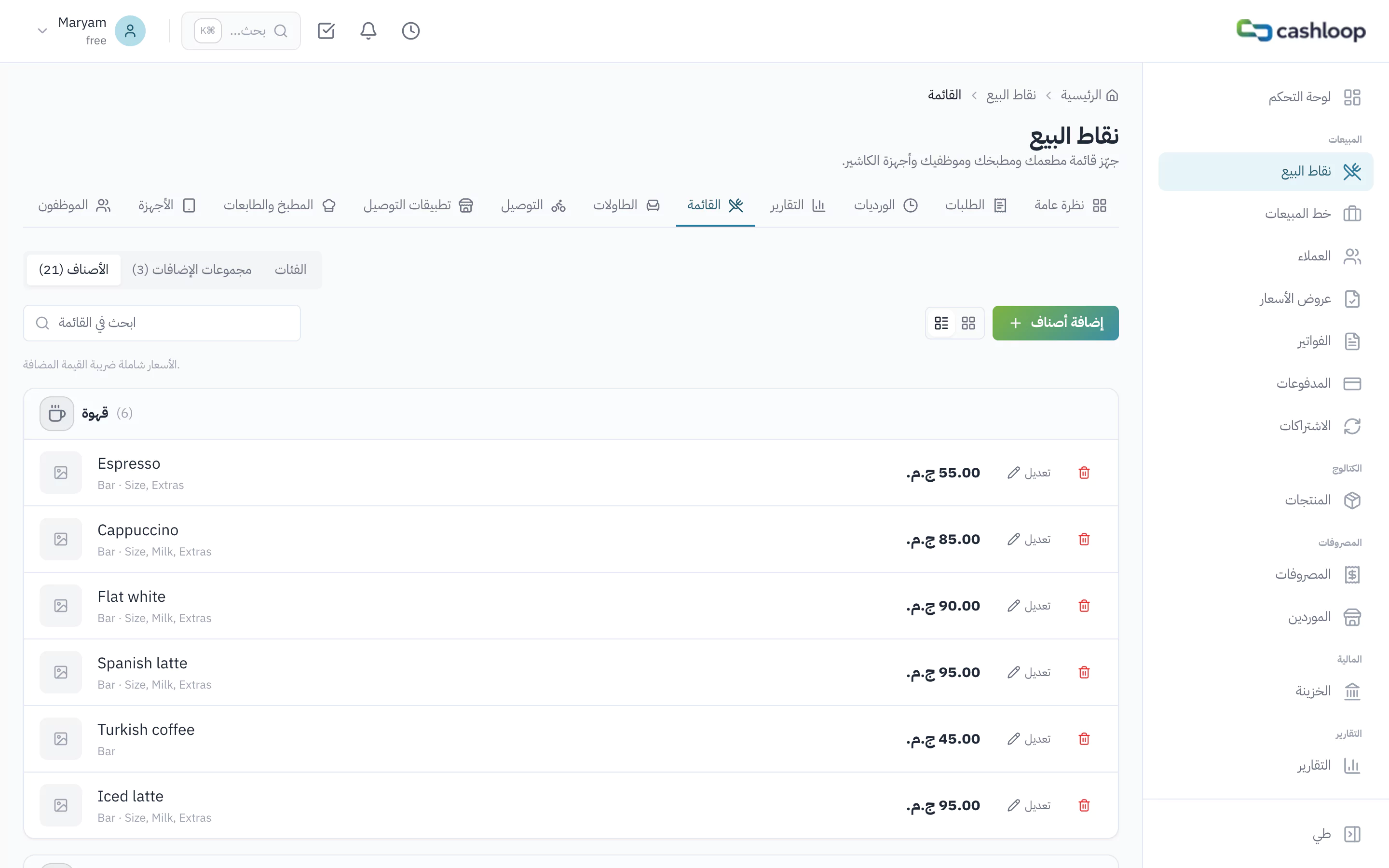Click the global بحث search box
1389x868 pixels.
[241, 31]
